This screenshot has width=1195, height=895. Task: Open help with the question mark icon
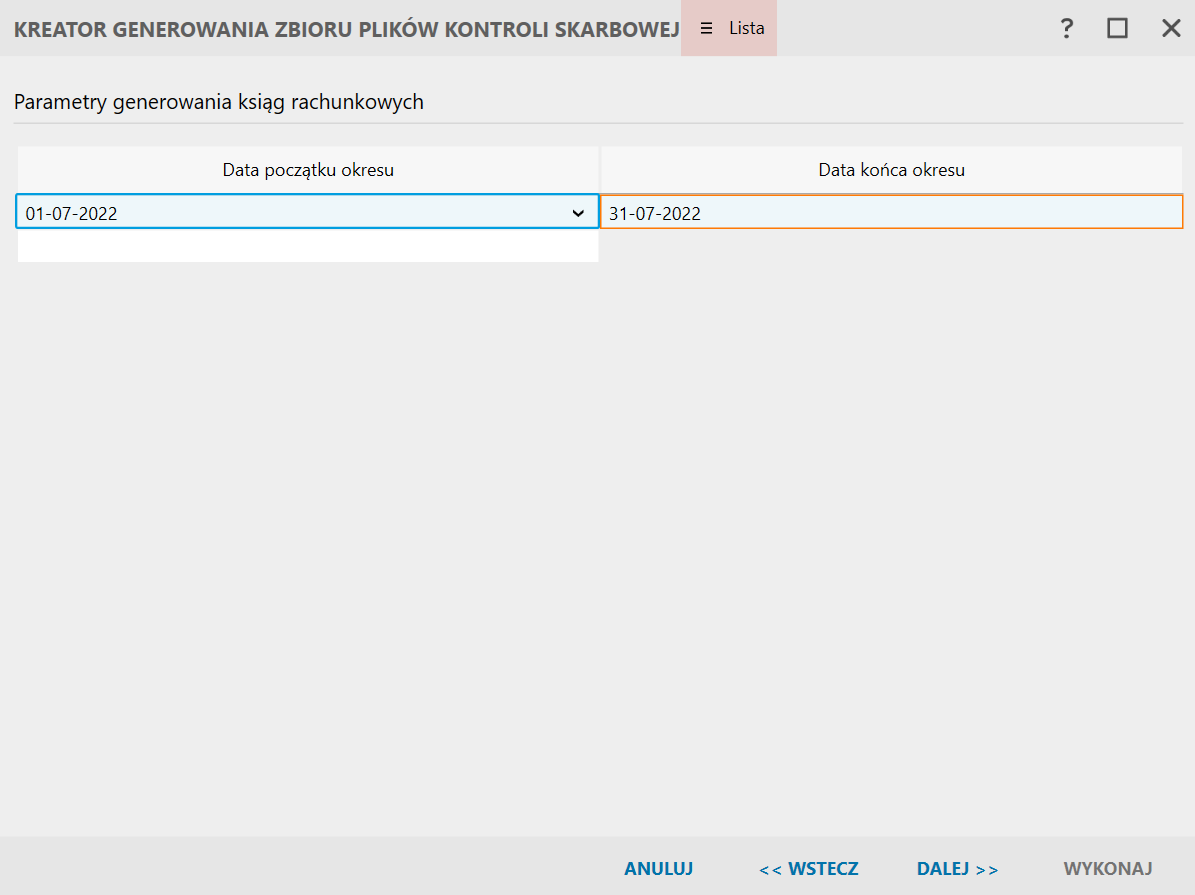1067,28
